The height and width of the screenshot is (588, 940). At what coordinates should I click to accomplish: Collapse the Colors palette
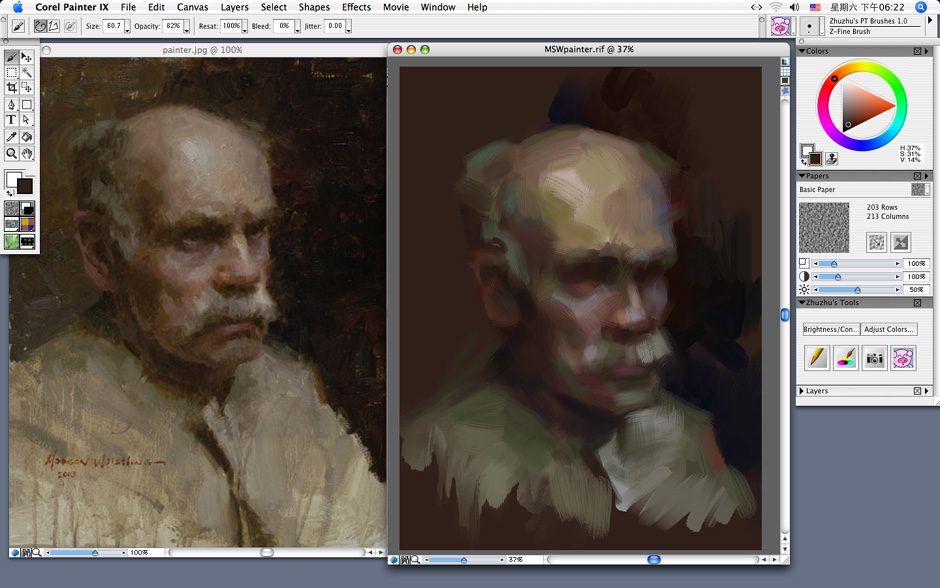click(x=802, y=51)
